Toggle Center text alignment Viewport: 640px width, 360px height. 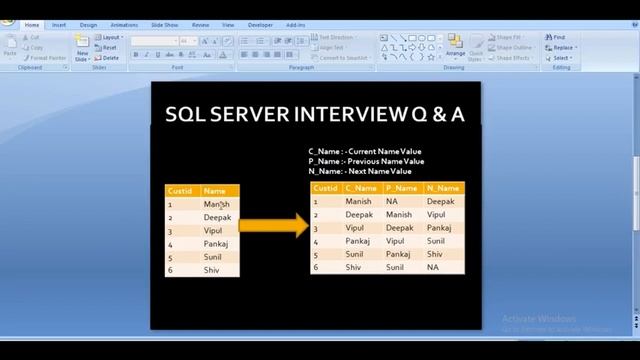255,55
